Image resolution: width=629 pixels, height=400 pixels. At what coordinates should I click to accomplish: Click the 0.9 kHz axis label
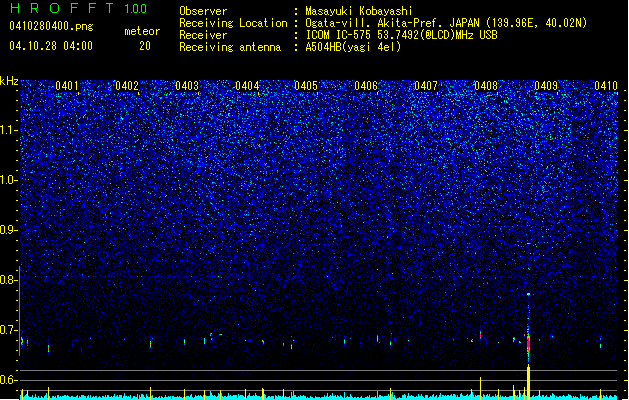click(x=9, y=230)
